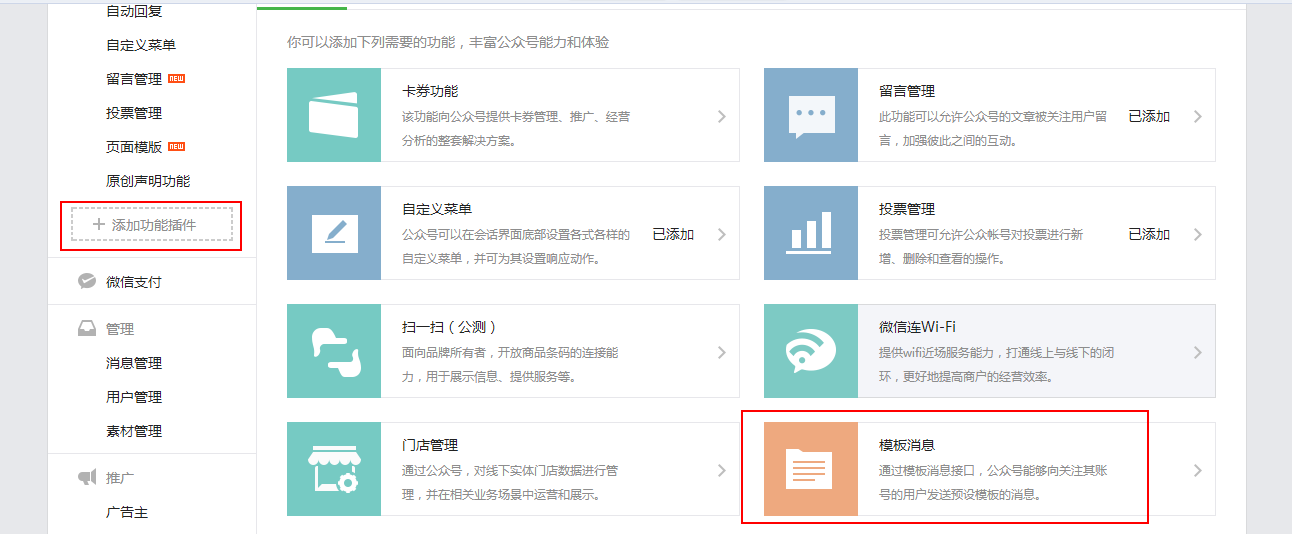Click the 推广 megaphone icon in sidebar
The width and height of the screenshot is (1292, 534).
point(87,478)
